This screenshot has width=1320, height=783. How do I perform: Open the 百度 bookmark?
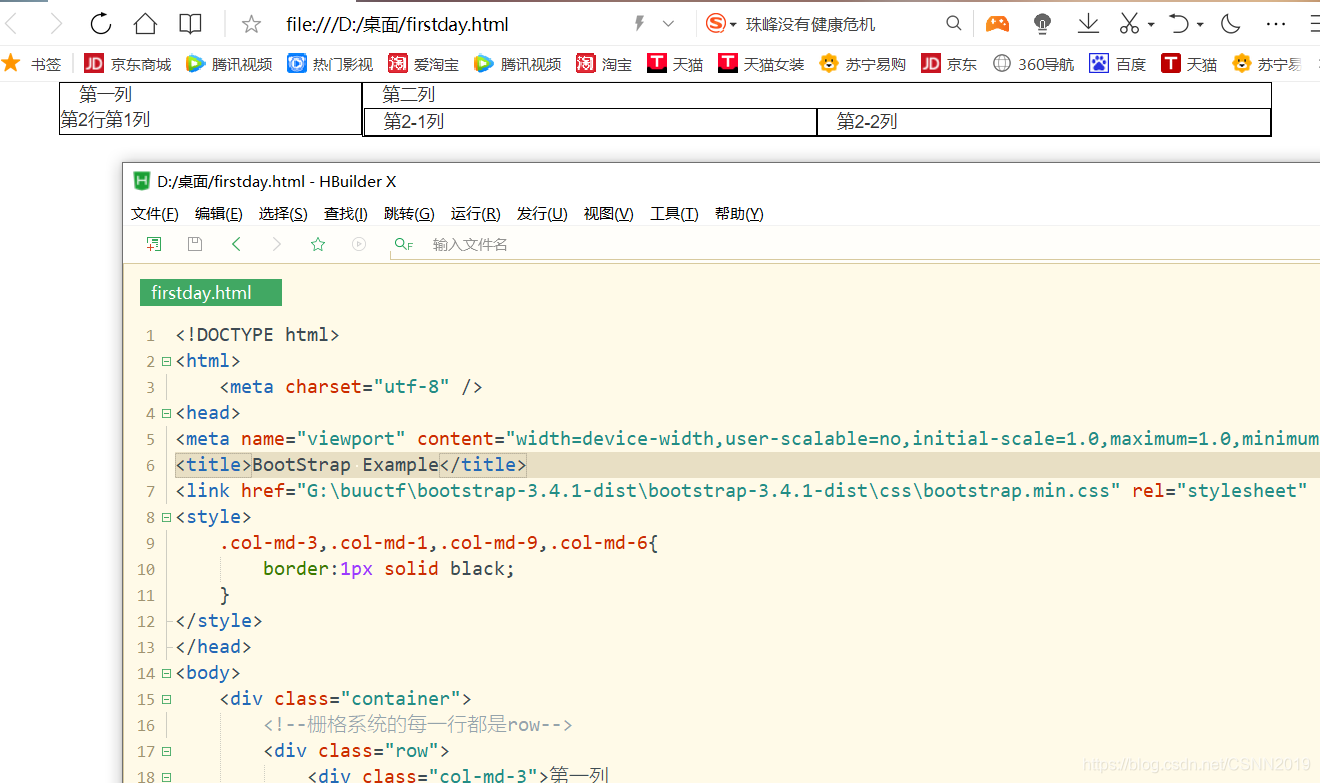(x=1118, y=64)
